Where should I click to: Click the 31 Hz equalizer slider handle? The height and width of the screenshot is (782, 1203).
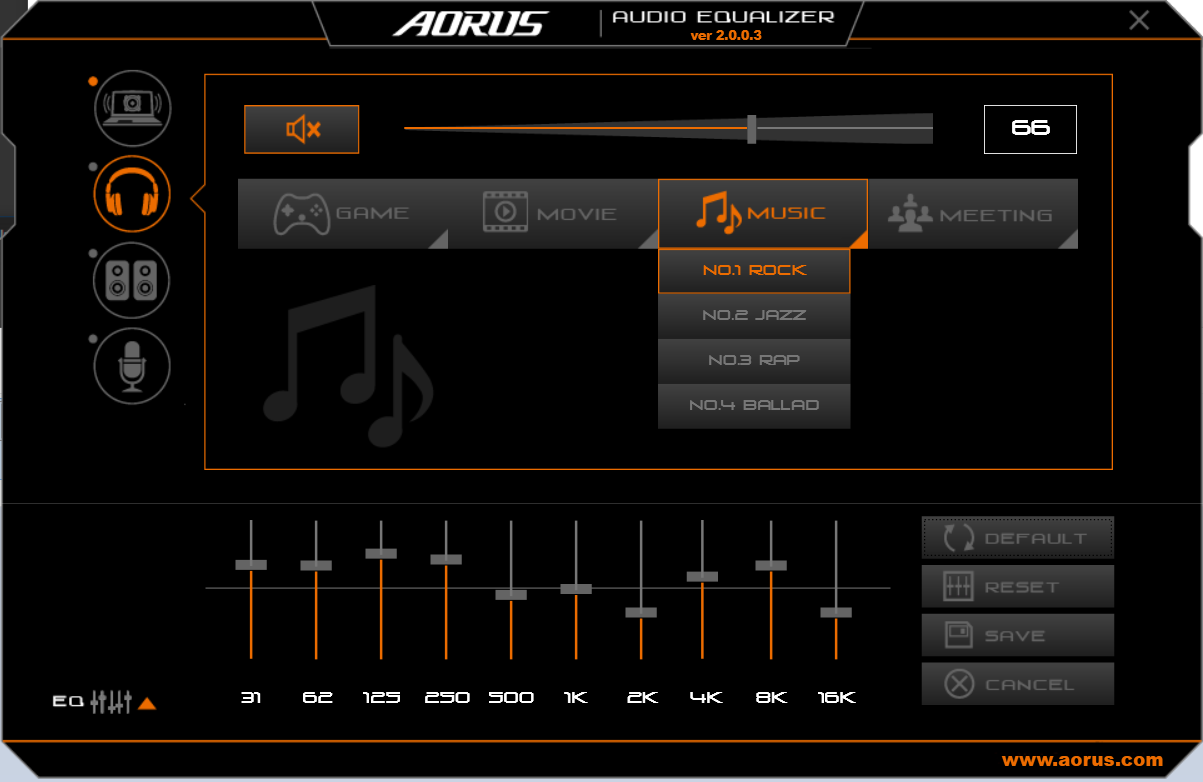pyautogui.click(x=251, y=565)
